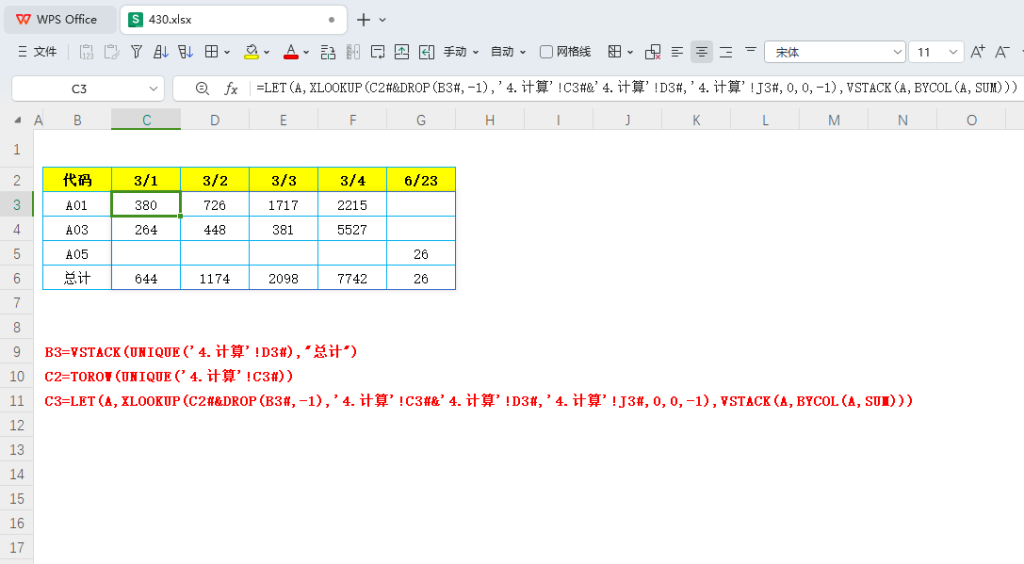Image resolution: width=1024 pixels, height=564 pixels.
Task: Click the insert rows icon
Action: 328,52
